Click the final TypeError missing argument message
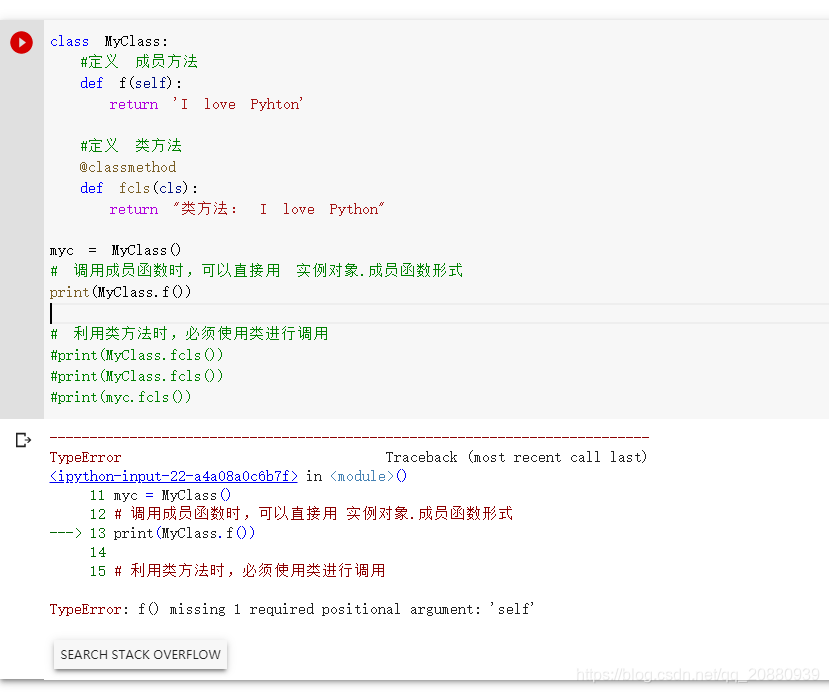Viewport: 829px width, 693px height. (292, 609)
